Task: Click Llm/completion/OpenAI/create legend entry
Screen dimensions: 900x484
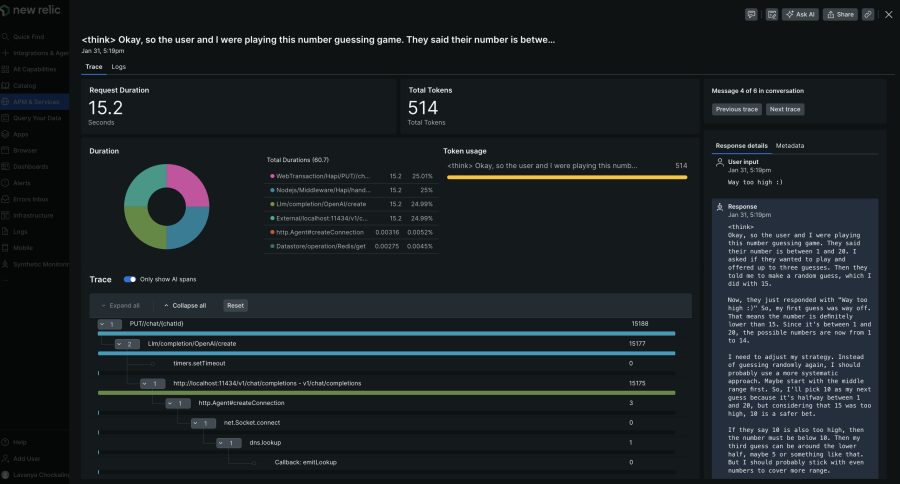Action: 351,204
